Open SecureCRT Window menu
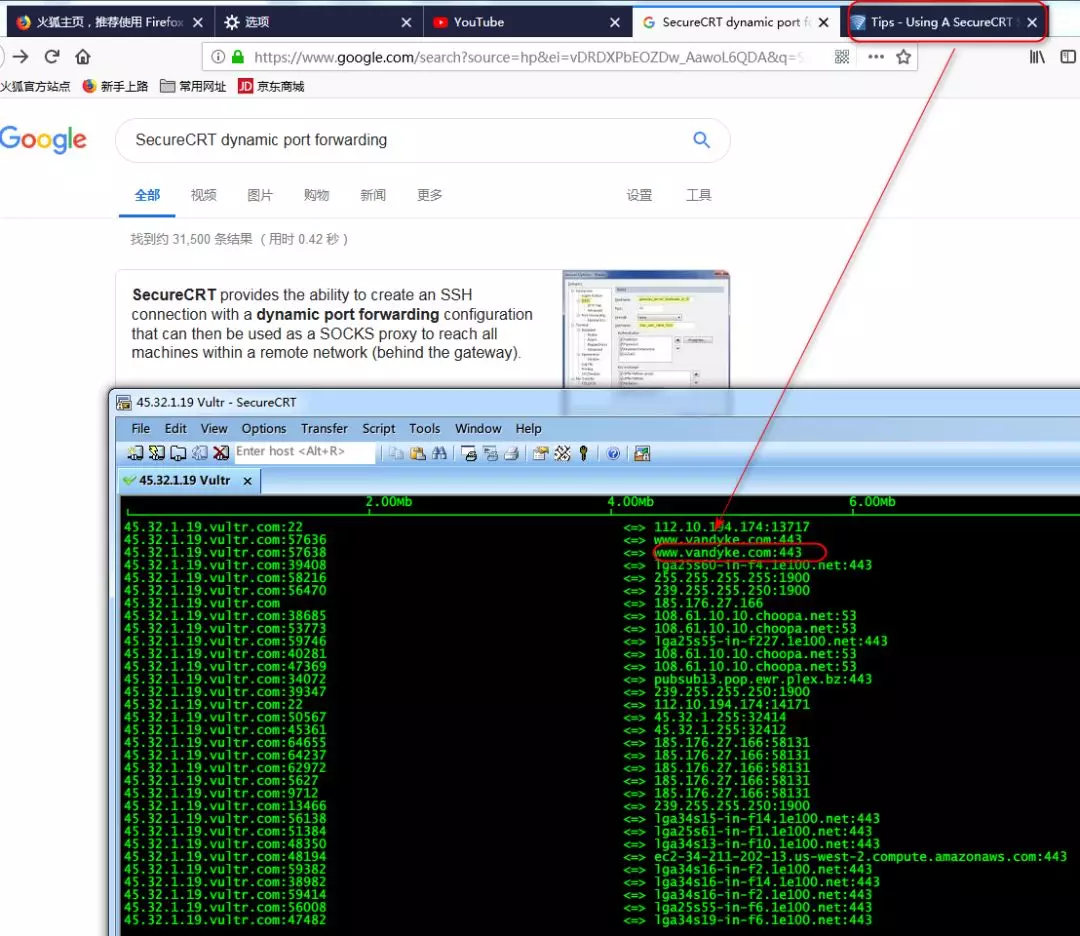 (478, 428)
